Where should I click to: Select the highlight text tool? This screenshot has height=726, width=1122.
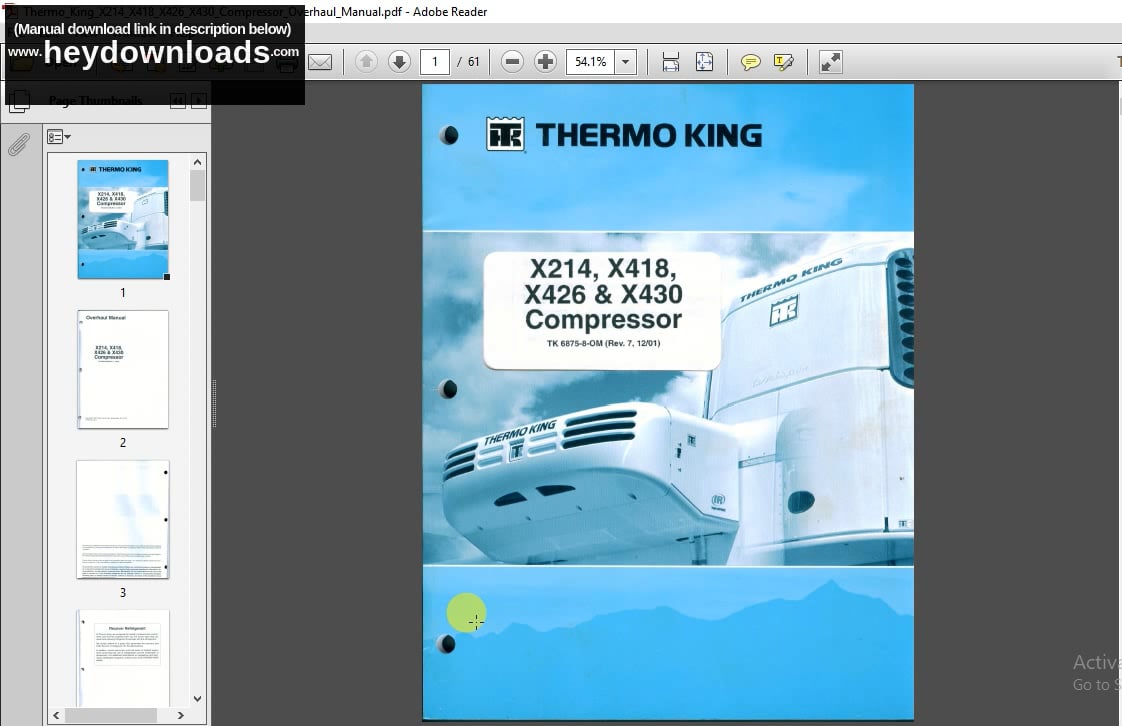pos(784,62)
